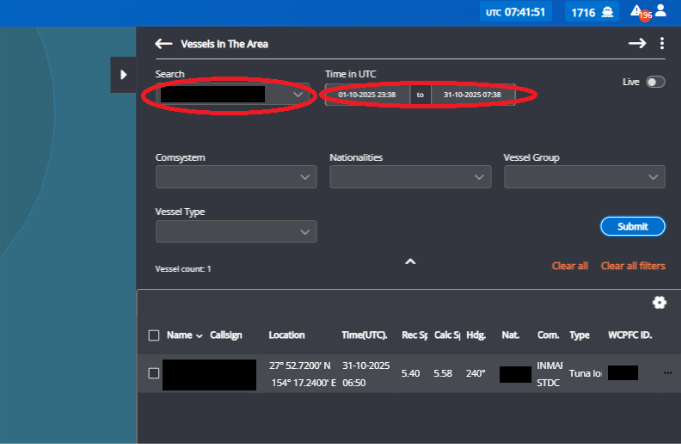The height and width of the screenshot is (444, 681).
Task: Click the Nat. column header
Action: click(510, 335)
